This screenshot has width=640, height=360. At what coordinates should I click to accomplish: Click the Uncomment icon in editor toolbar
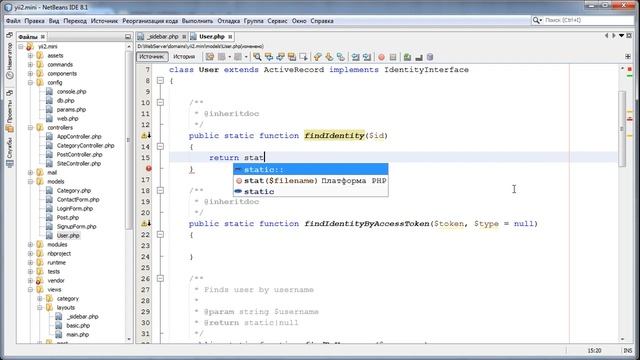tap(418, 57)
